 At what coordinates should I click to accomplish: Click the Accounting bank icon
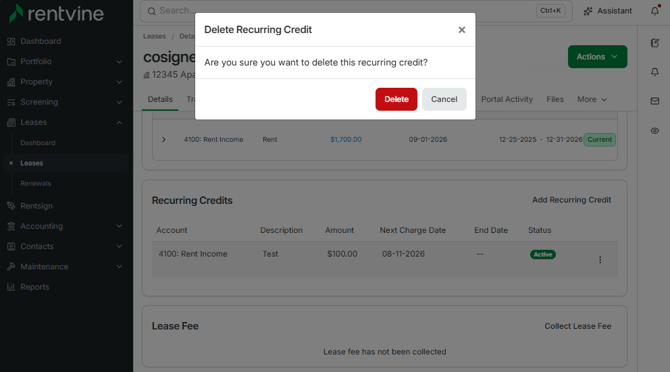coord(11,226)
